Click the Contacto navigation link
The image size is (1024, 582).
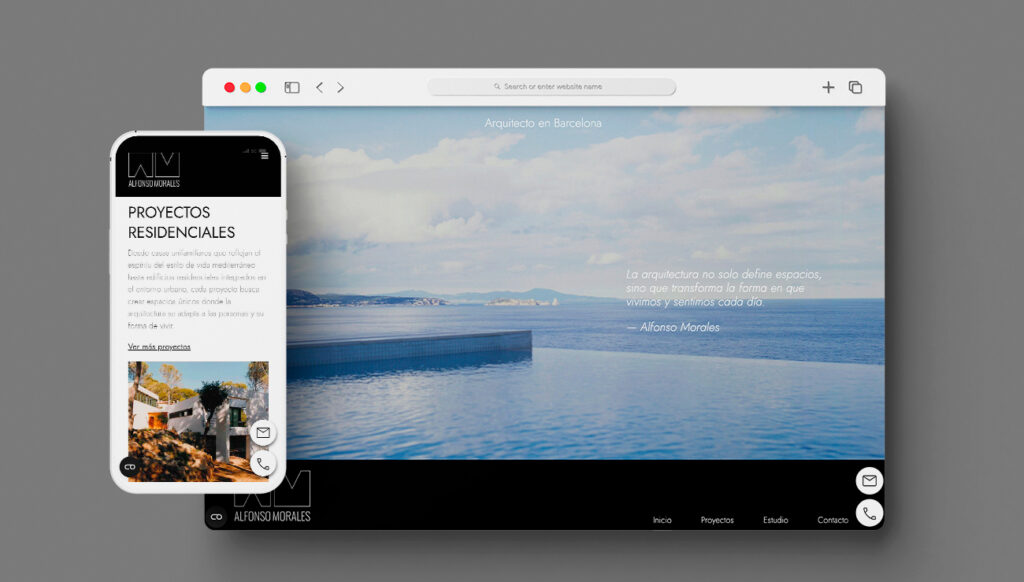tap(833, 520)
